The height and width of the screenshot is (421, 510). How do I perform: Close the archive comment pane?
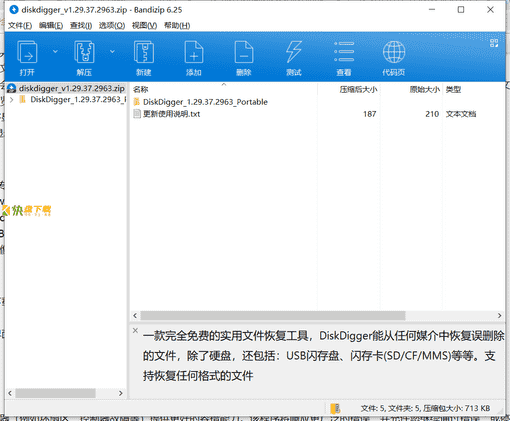click(135, 330)
